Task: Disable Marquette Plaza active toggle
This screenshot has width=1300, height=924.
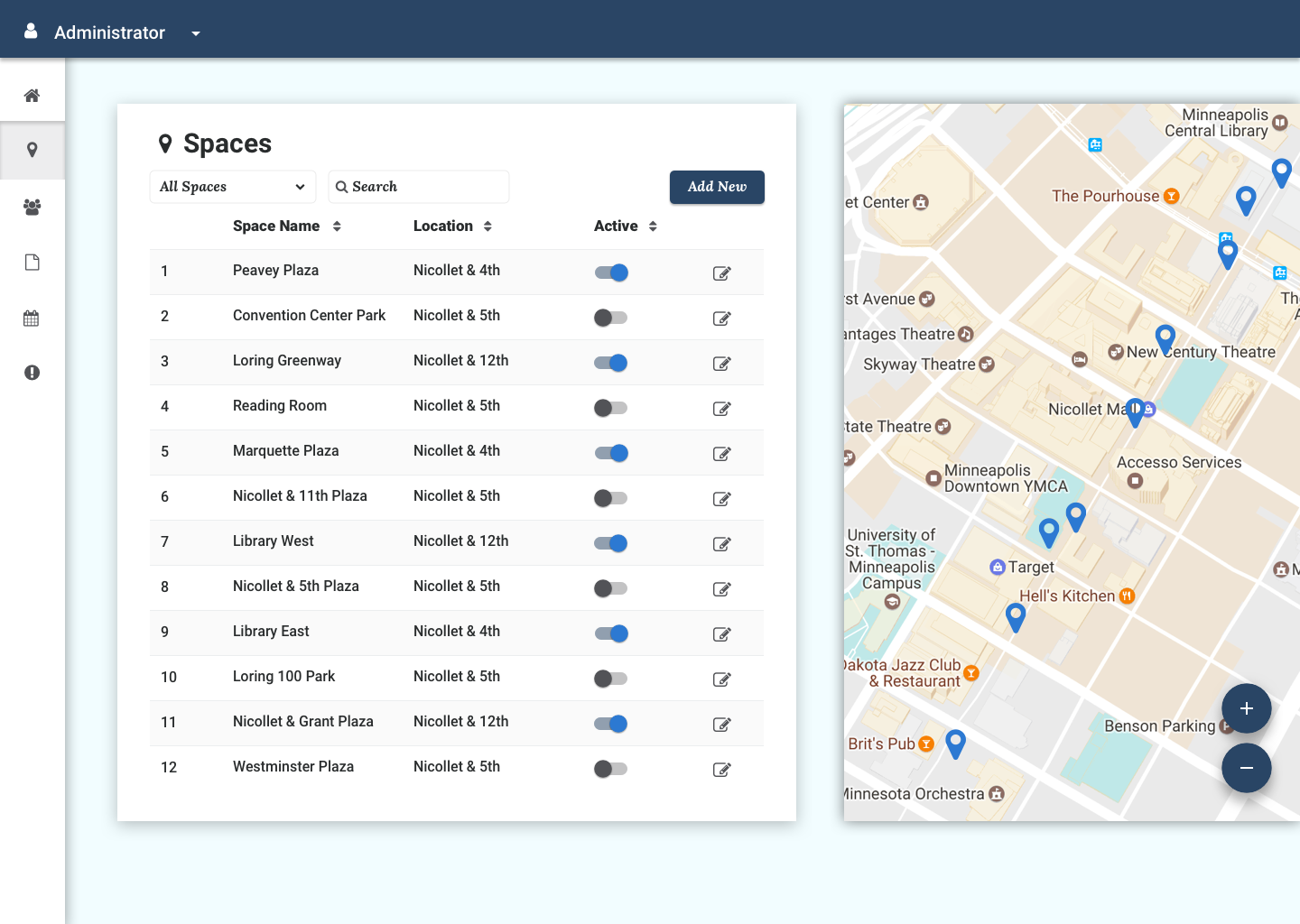Action: click(x=611, y=453)
